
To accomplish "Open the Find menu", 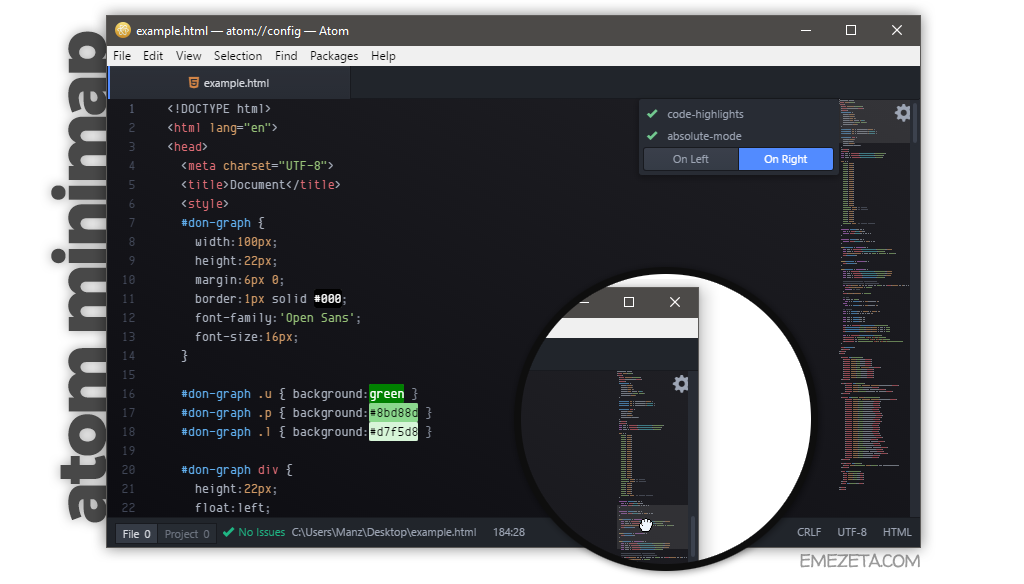I will (286, 56).
